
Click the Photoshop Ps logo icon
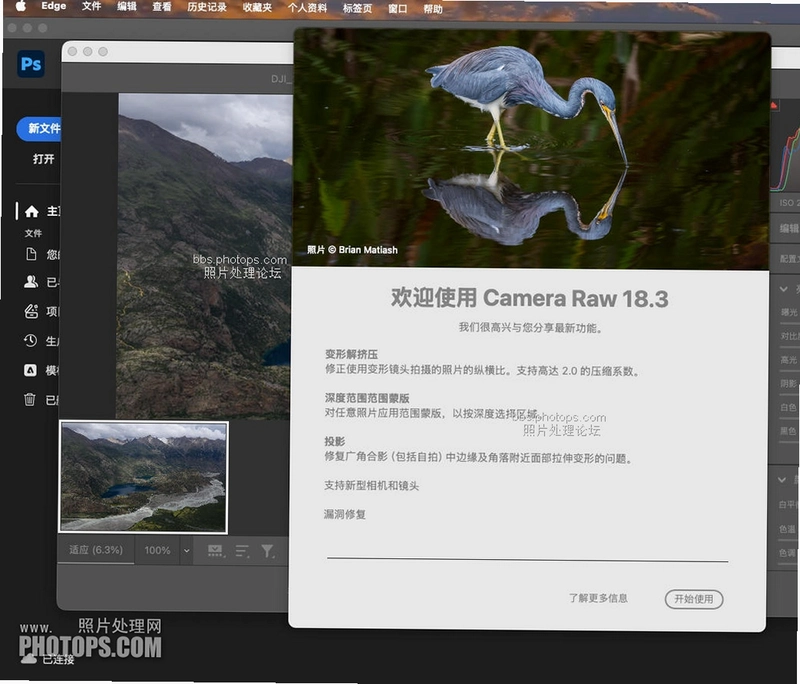[x=31, y=64]
